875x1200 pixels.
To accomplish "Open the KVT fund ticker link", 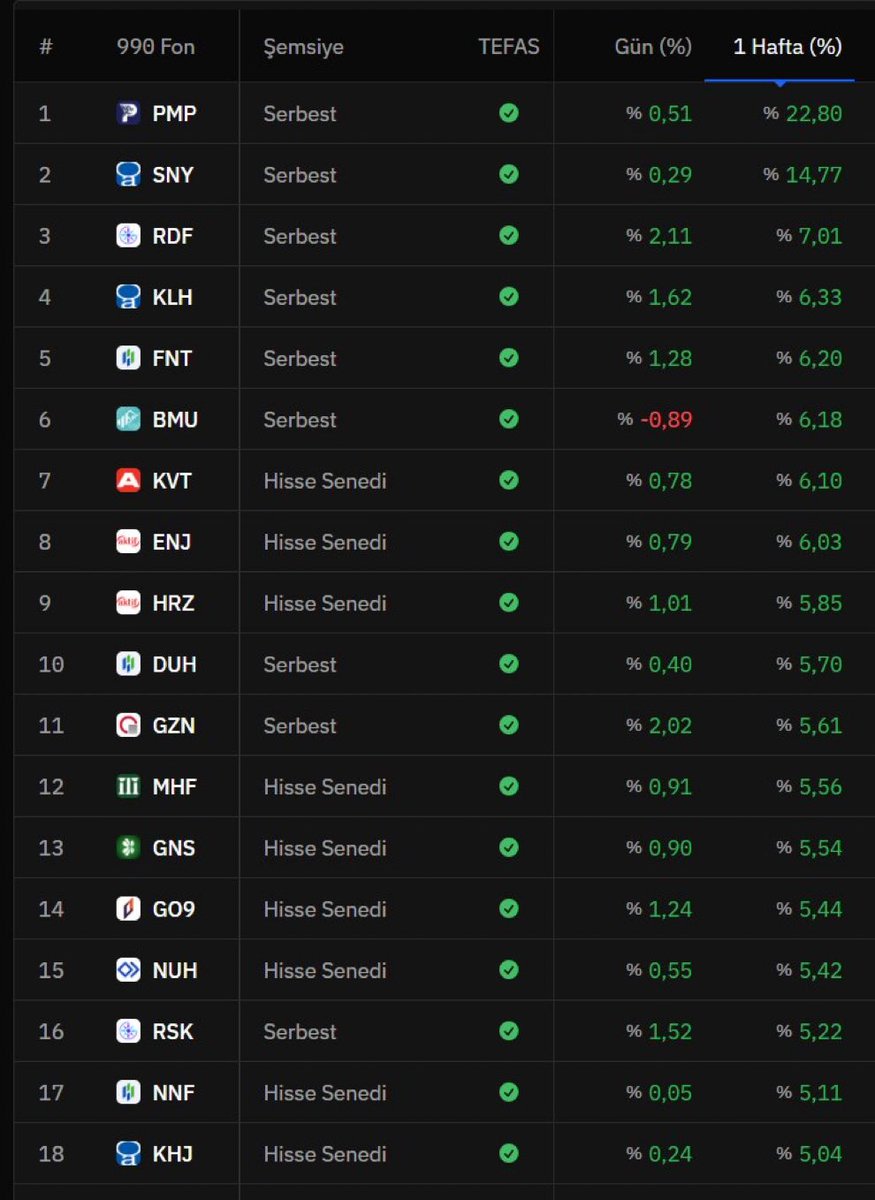I will click(x=172, y=480).
